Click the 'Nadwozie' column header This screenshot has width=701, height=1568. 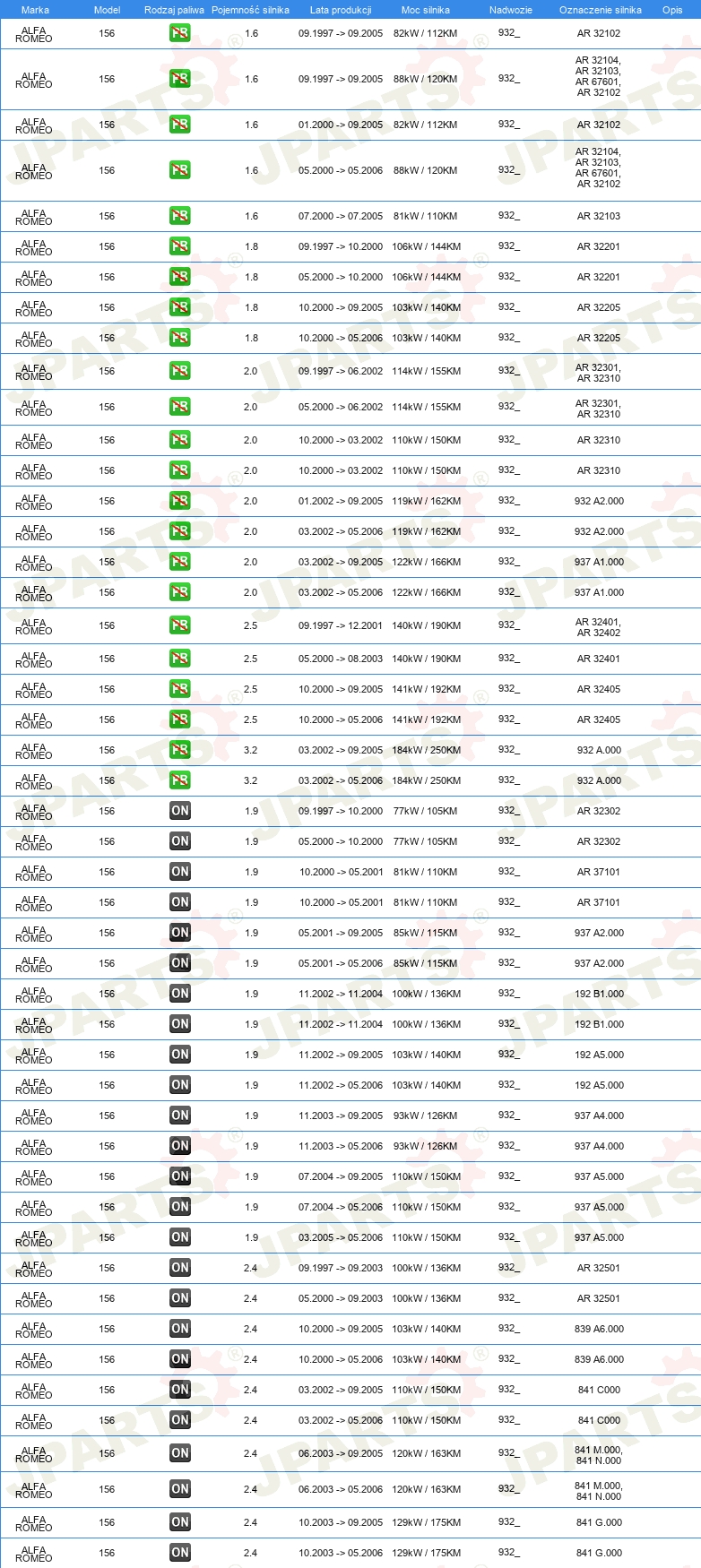(511, 10)
